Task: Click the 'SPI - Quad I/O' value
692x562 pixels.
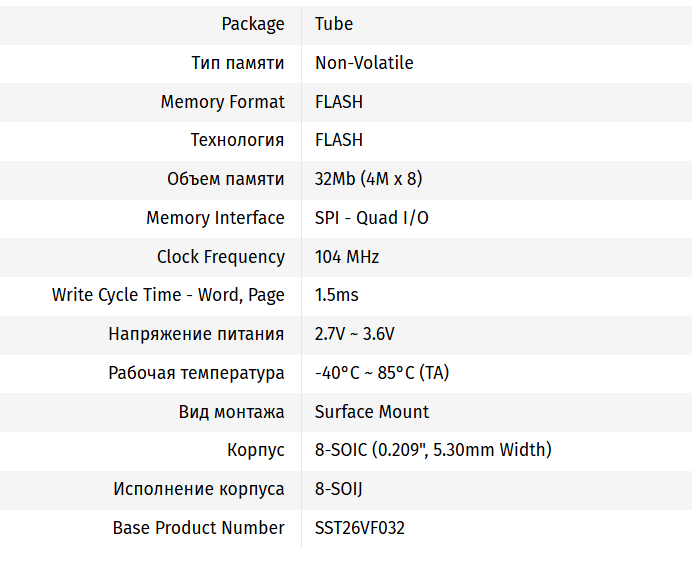Action: pyautogui.click(x=371, y=218)
